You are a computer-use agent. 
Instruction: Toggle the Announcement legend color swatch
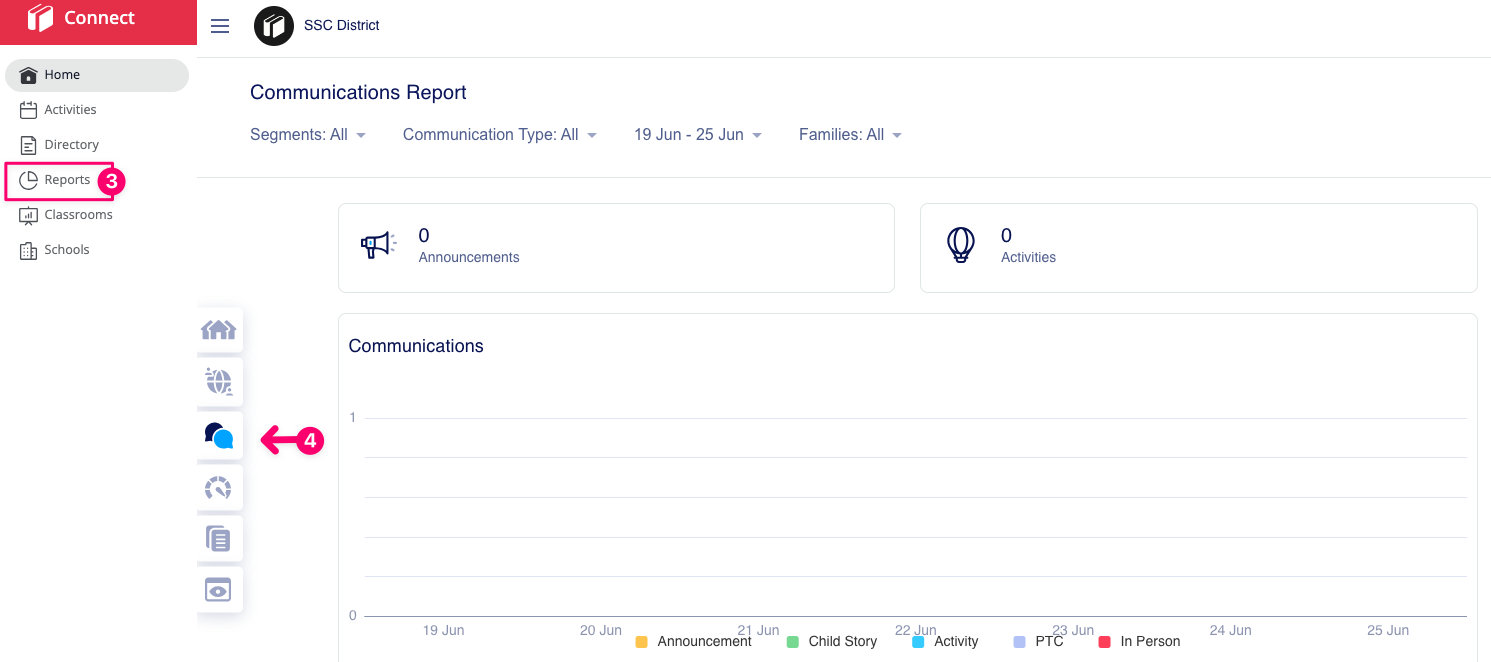[x=642, y=642]
